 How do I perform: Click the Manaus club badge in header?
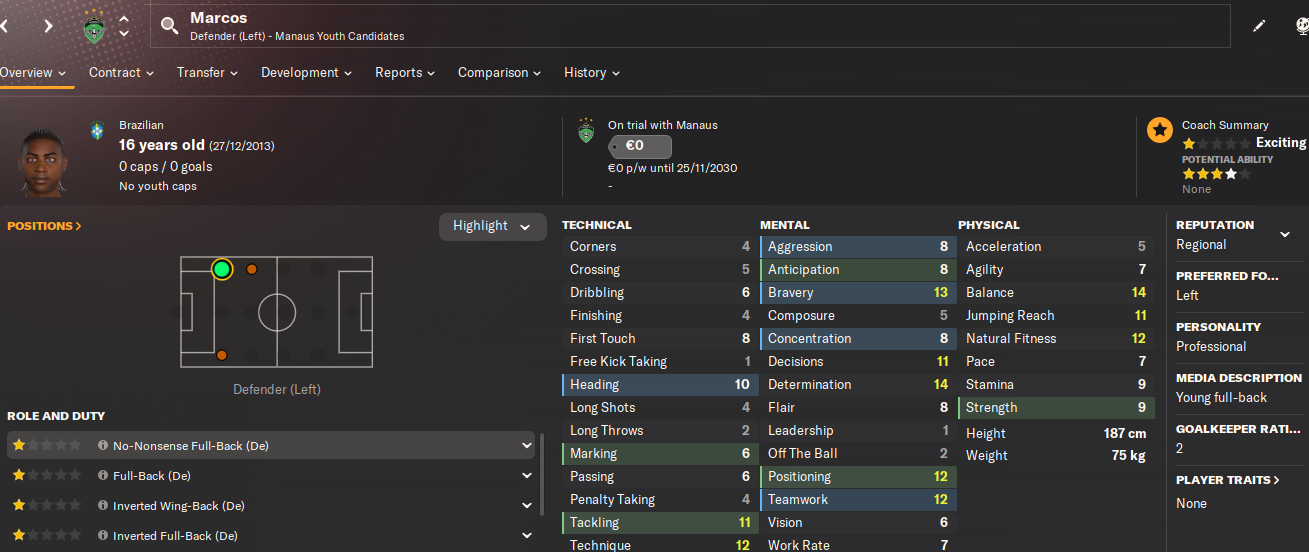(x=93, y=27)
